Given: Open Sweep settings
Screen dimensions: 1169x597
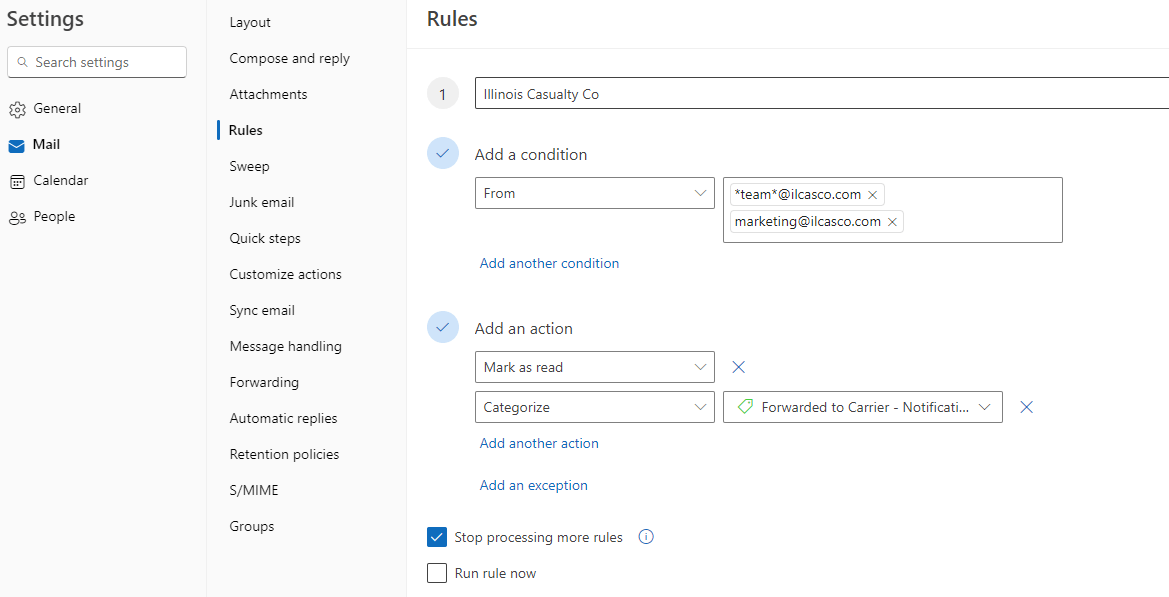Looking at the screenshot, I should 249,166.
